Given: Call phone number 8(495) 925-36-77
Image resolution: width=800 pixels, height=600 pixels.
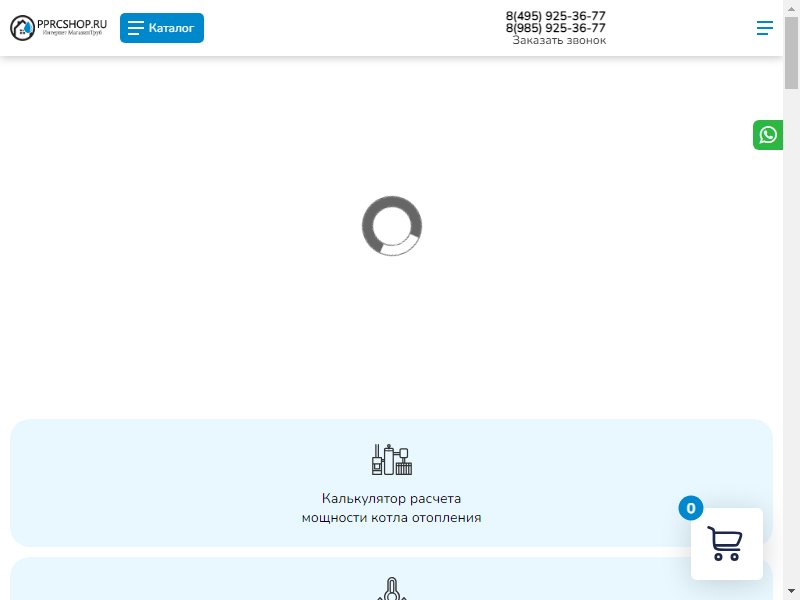Looking at the screenshot, I should (556, 16).
